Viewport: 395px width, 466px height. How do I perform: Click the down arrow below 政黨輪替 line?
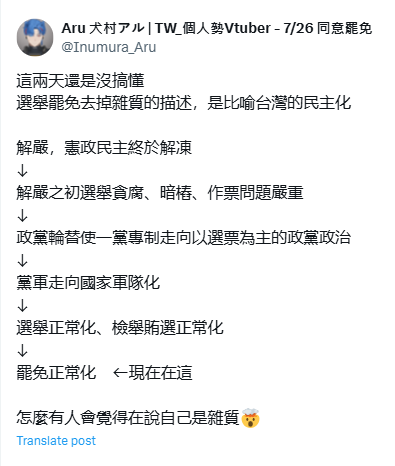pos(22,261)
